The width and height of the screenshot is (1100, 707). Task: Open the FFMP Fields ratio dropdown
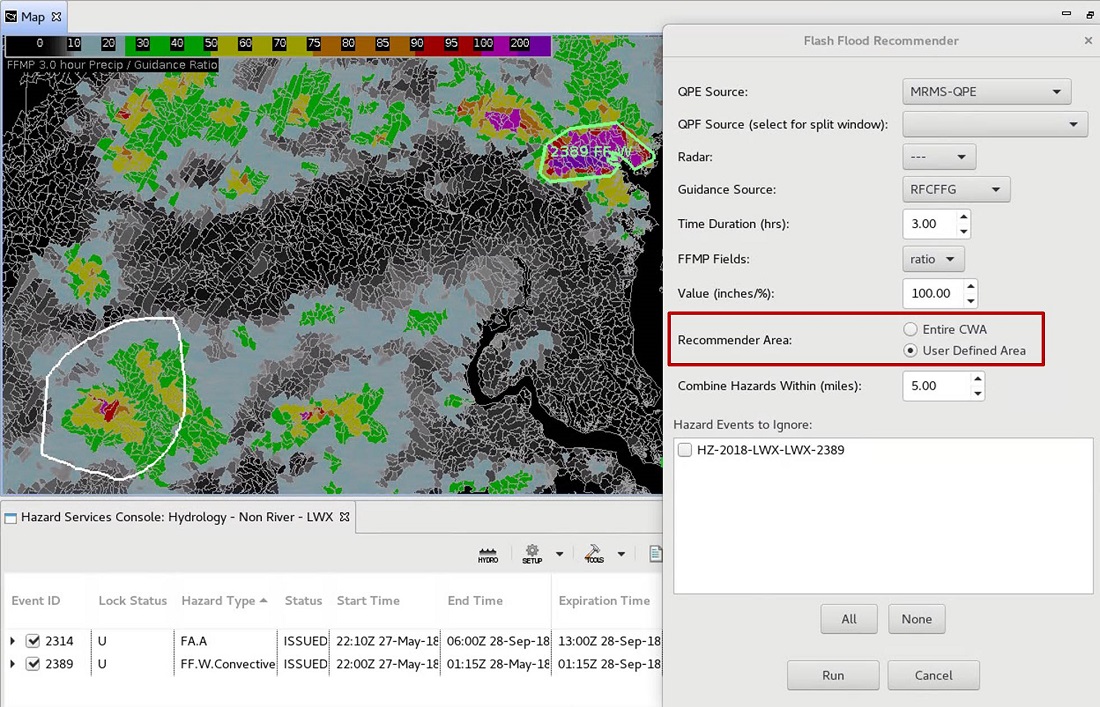coord(933,259)
